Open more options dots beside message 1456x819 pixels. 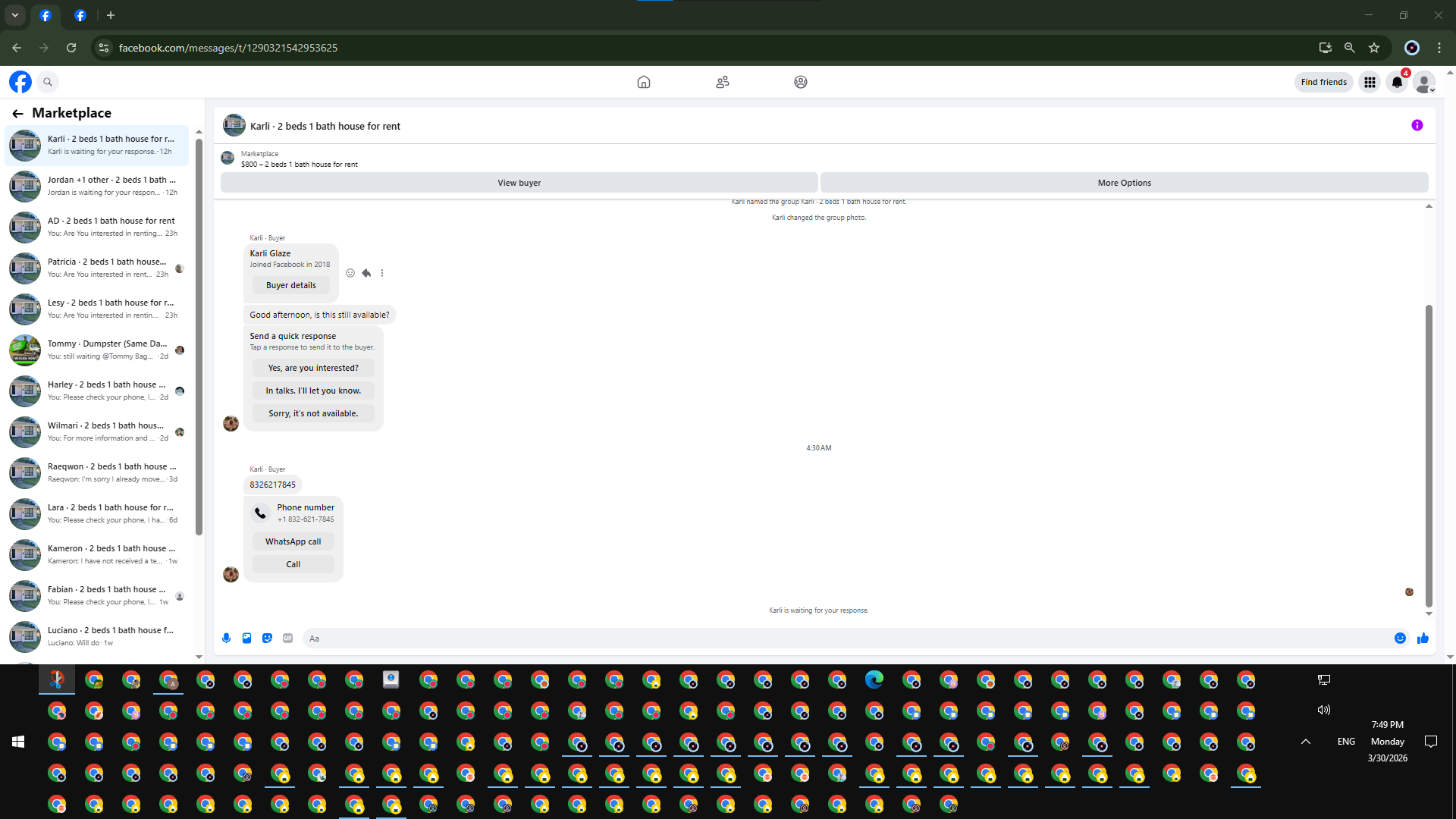click(382, 273)
